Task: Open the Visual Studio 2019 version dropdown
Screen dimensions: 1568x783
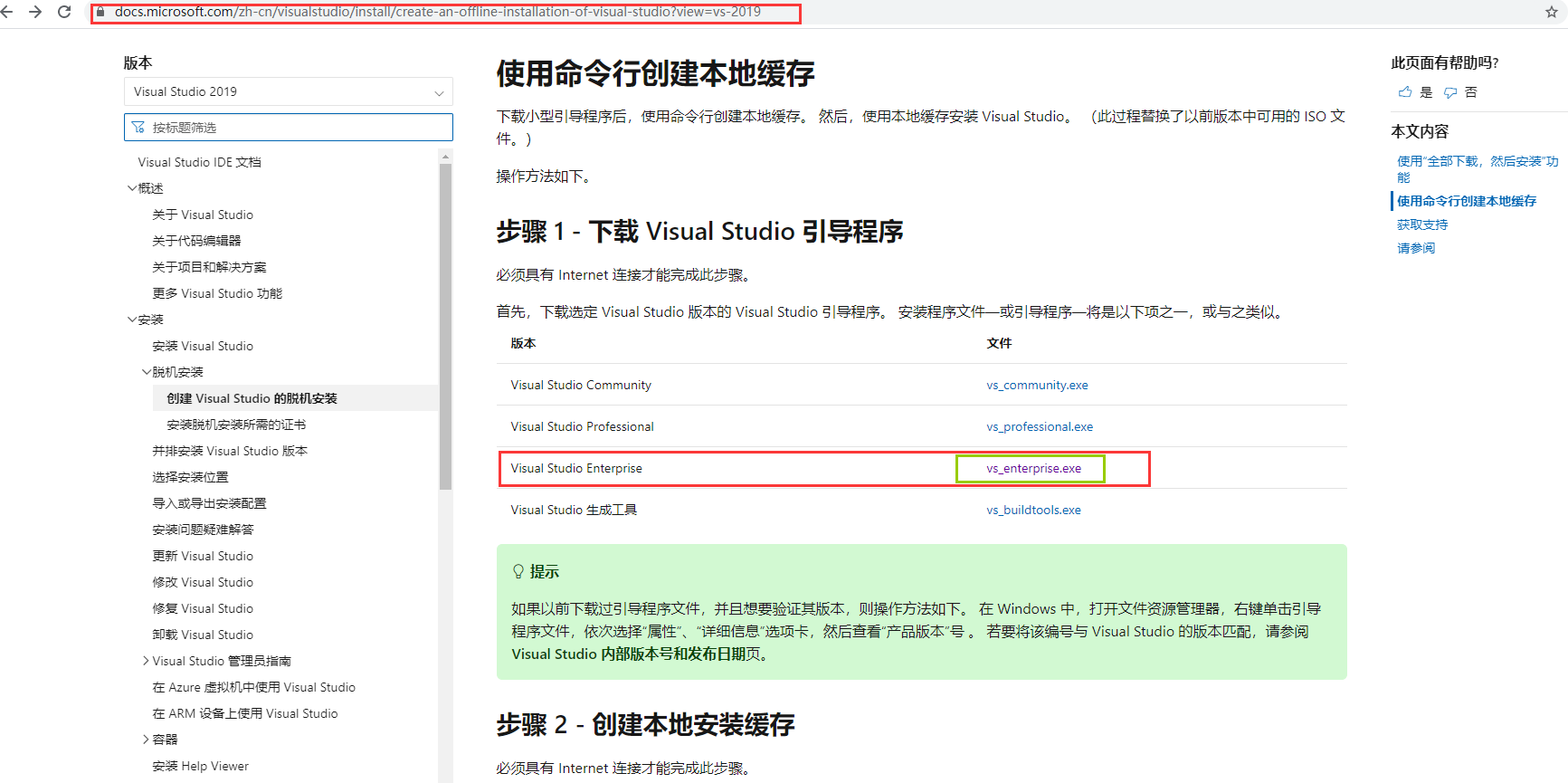Action: coord(288,91)
